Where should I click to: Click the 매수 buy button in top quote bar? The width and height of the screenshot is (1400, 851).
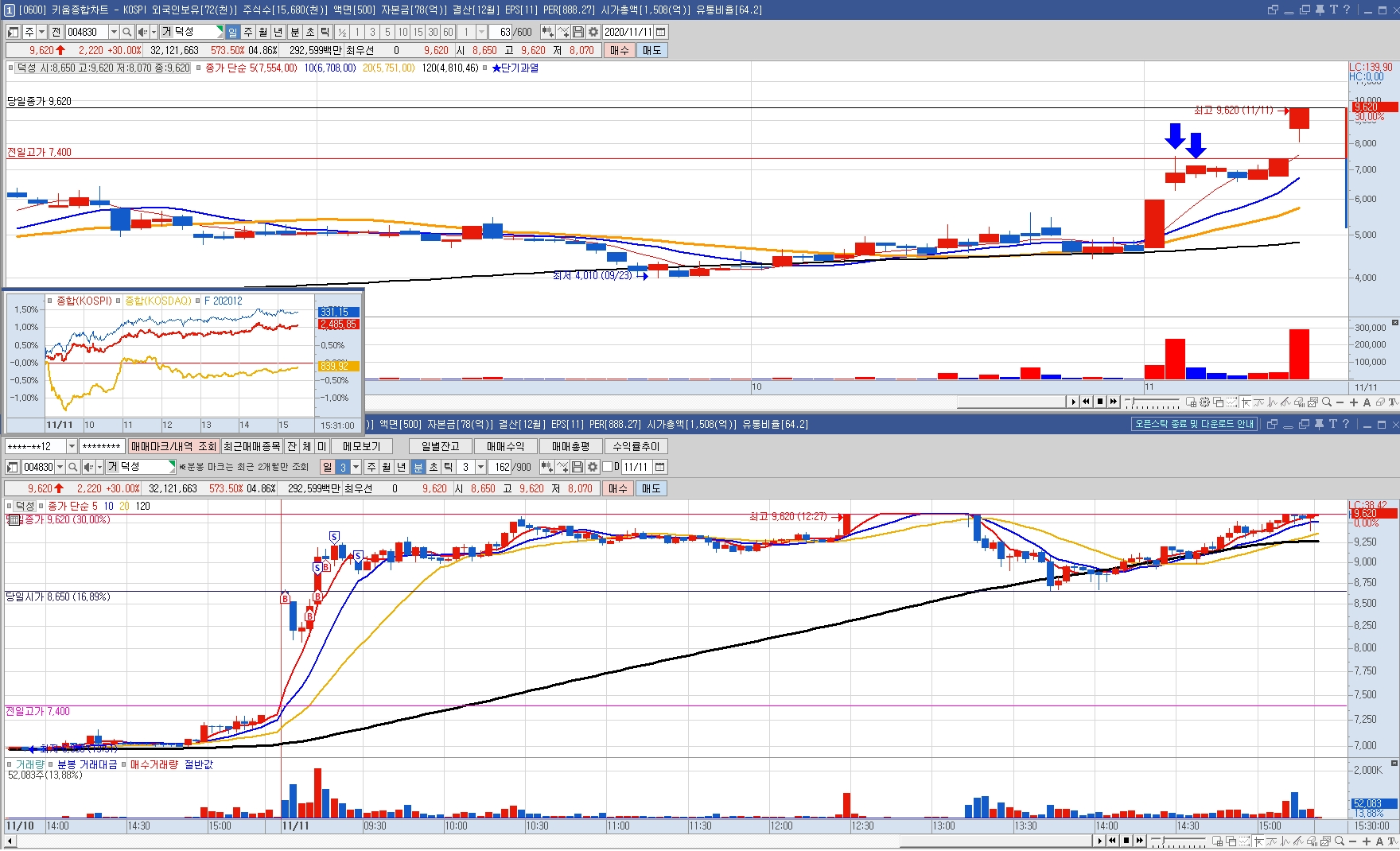pos(620,50)
